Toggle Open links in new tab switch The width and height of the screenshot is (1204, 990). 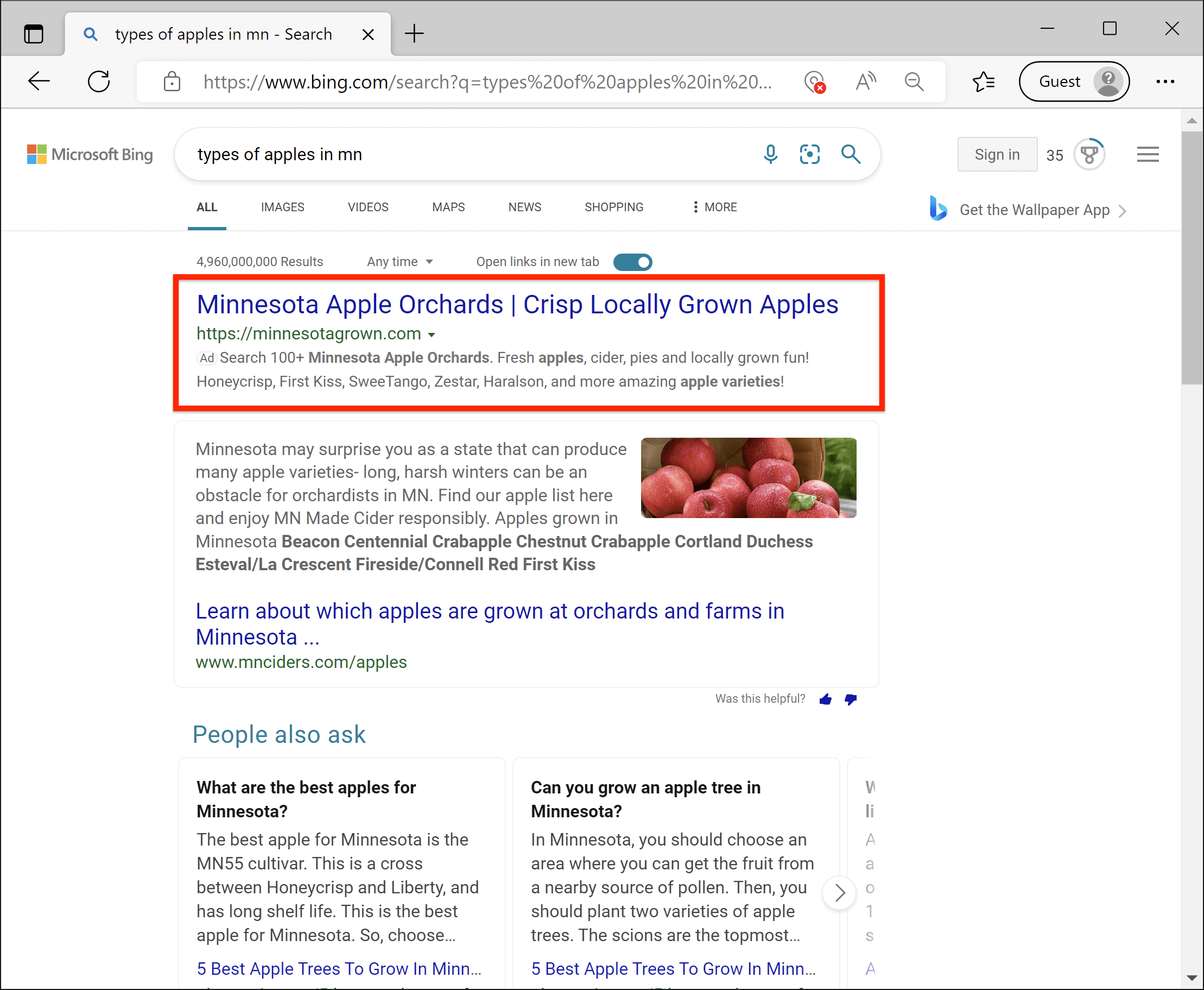pyautogui.click(x=633, y=262)
